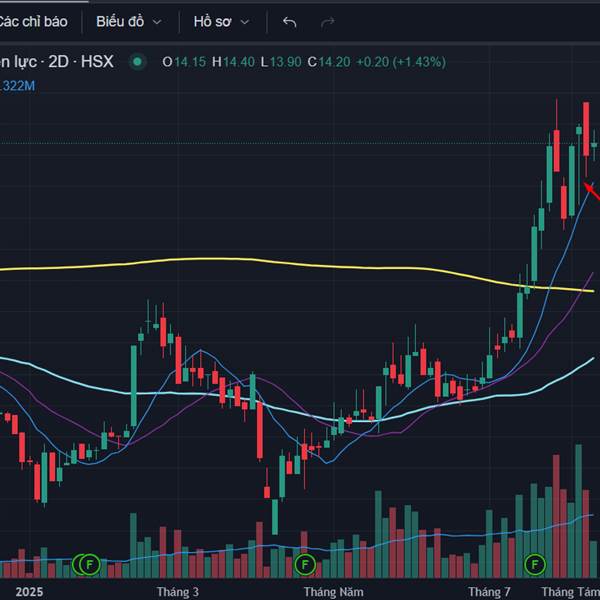Click the Tháng Năm time axis label
The width and height of the screenshot is (600, 600).
coord(334,592)
